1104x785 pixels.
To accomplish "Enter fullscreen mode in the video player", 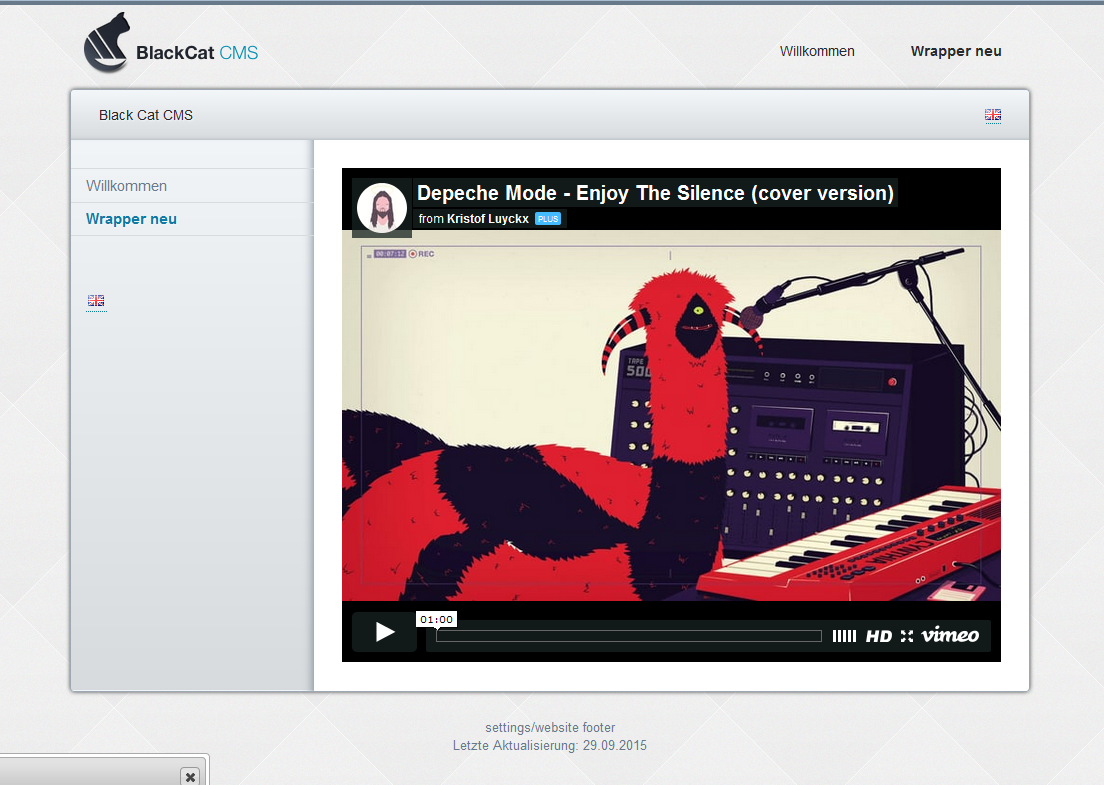I will click(907, 636).
